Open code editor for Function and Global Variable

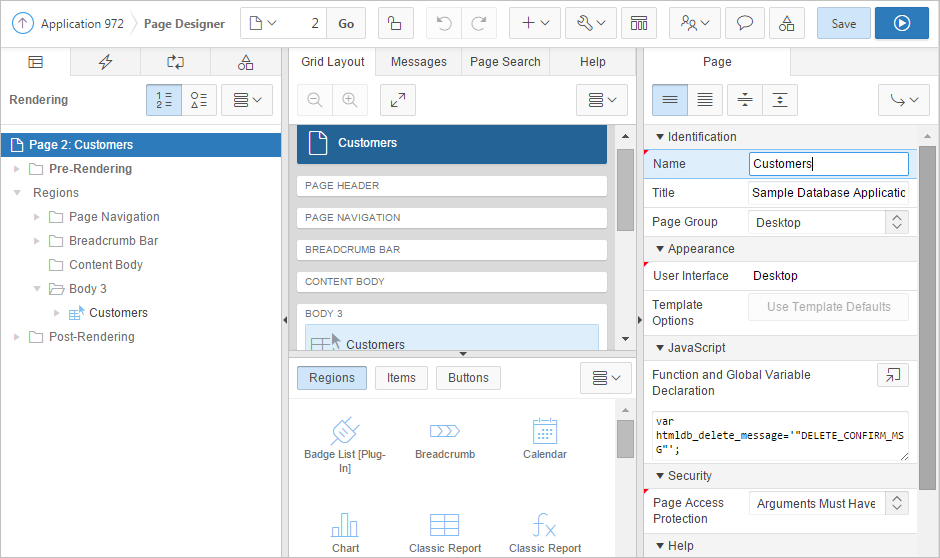(892, 375)
